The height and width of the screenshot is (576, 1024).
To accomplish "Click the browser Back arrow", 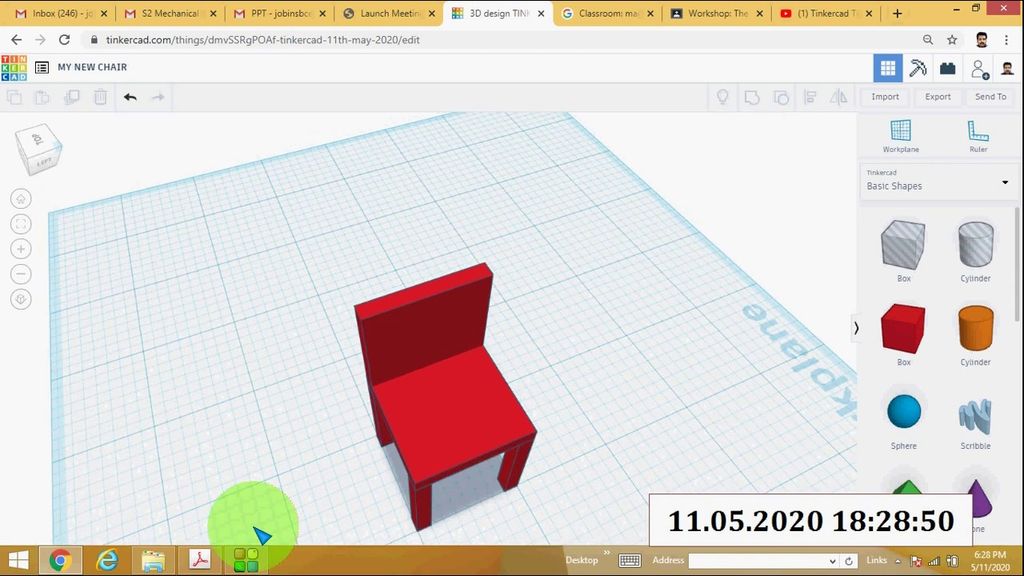I will coord(16,40).
